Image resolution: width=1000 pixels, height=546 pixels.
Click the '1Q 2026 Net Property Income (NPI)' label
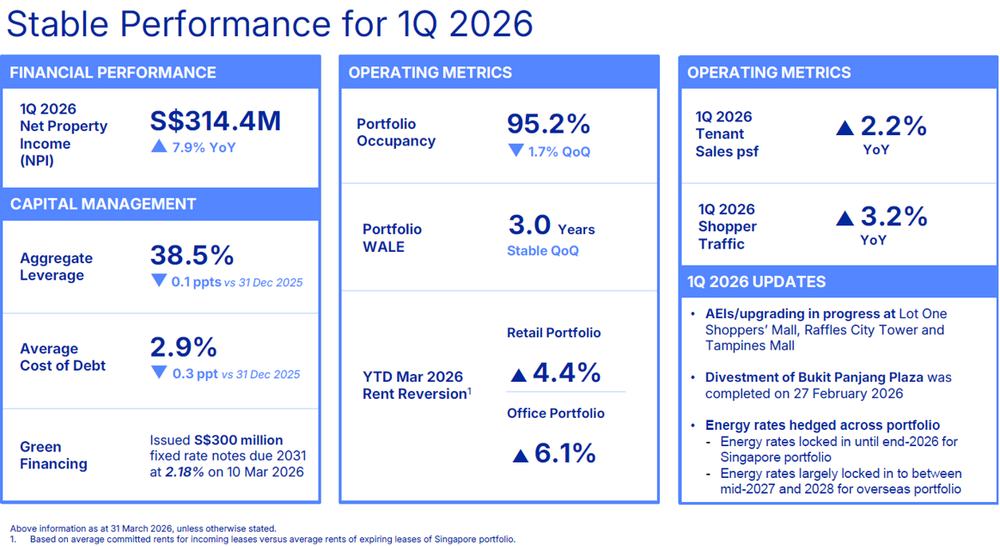coord(64,135)
